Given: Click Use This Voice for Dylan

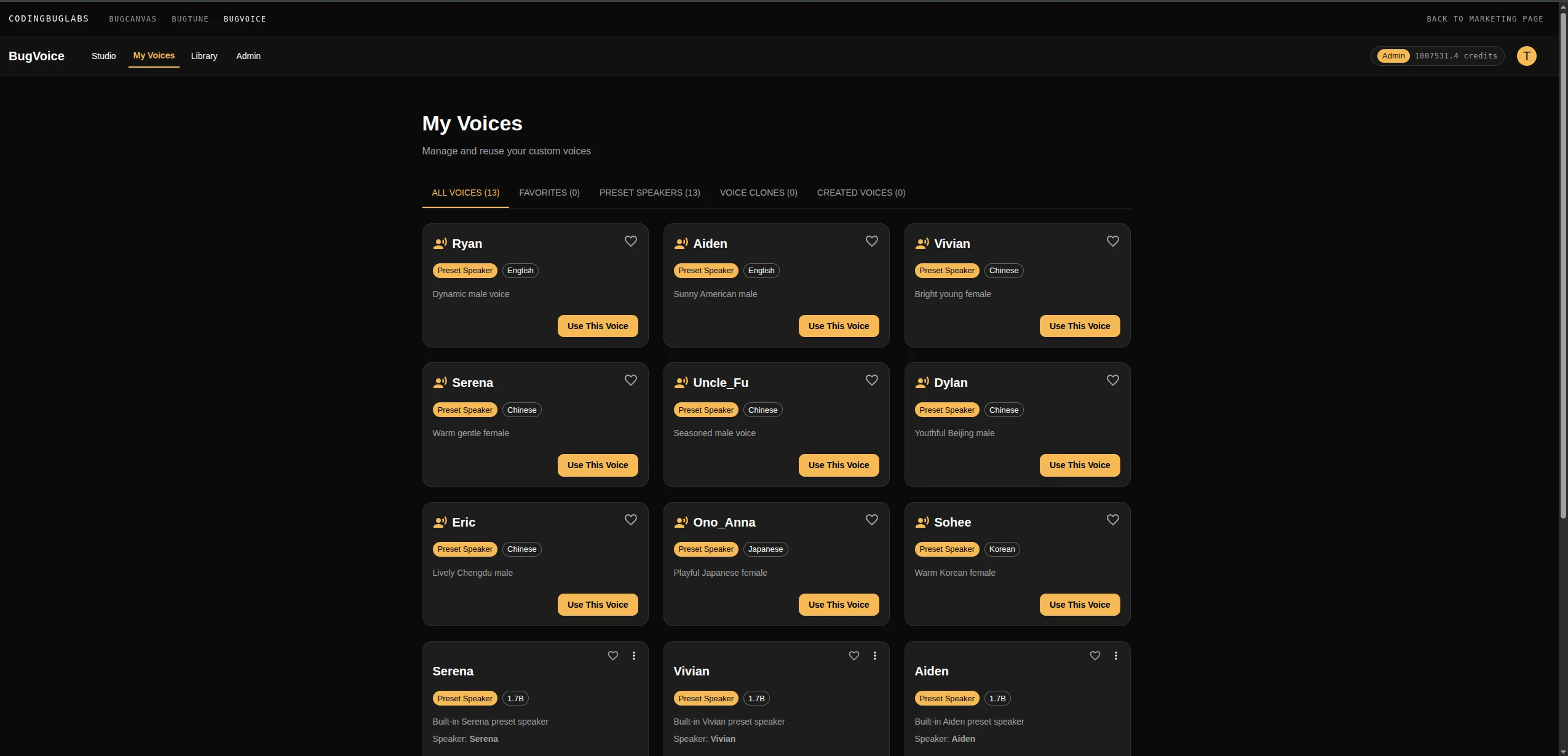Looking at the screenshot, I should [x=1079, y=464].
